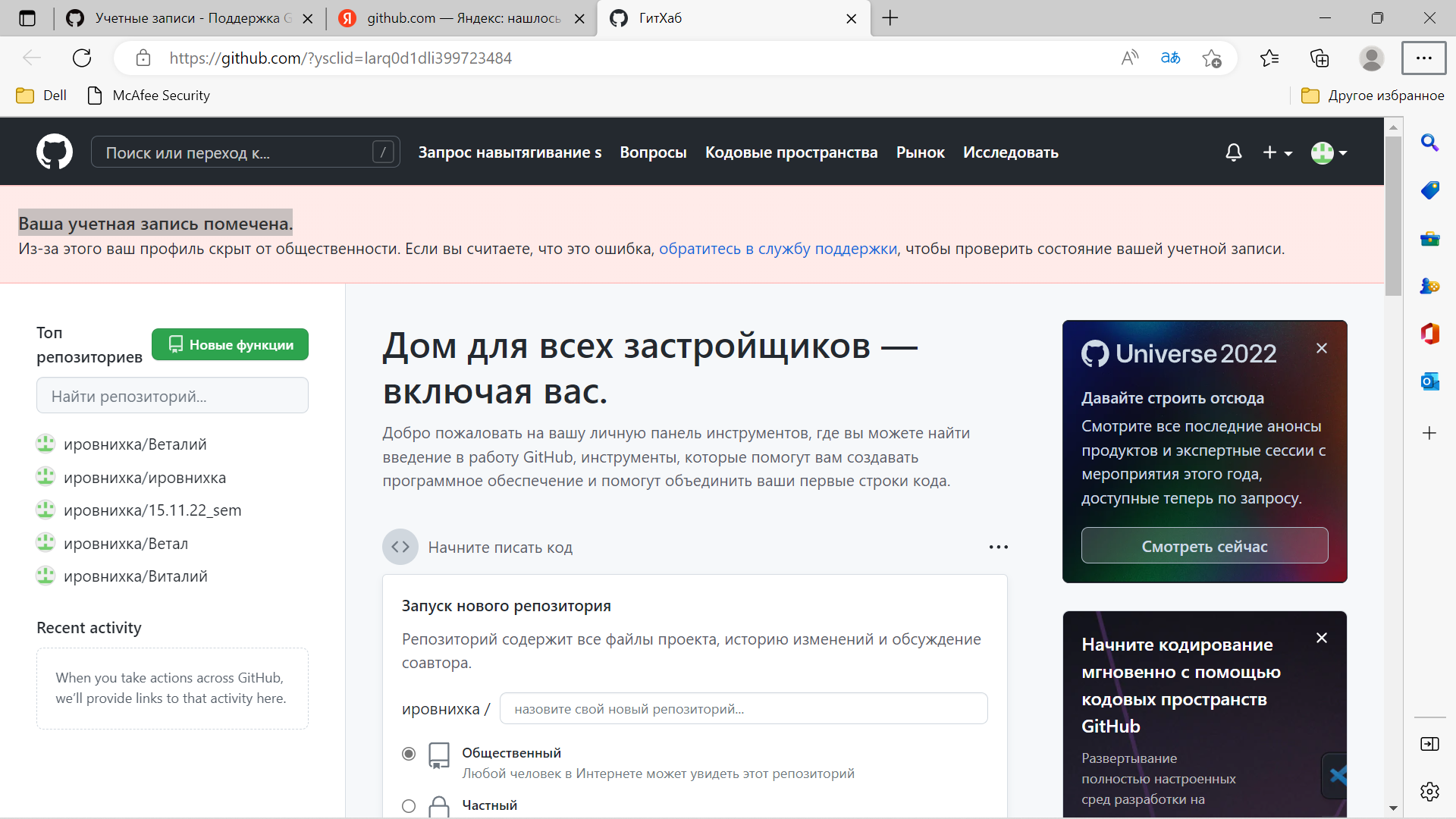This screenshot has height=819, width=1456.
Task: Open the Collections icon in browser toolbar
Action: [x=1319, y=58]
